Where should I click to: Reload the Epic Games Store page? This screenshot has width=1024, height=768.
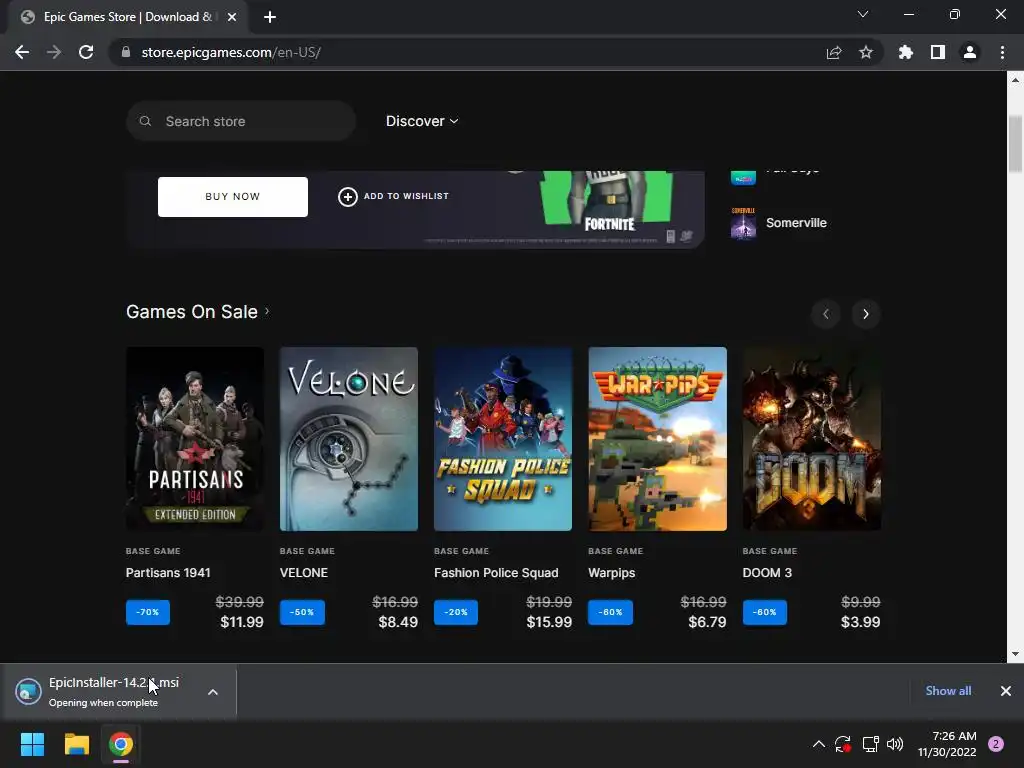pyautogui.click(x=86, y=52)
